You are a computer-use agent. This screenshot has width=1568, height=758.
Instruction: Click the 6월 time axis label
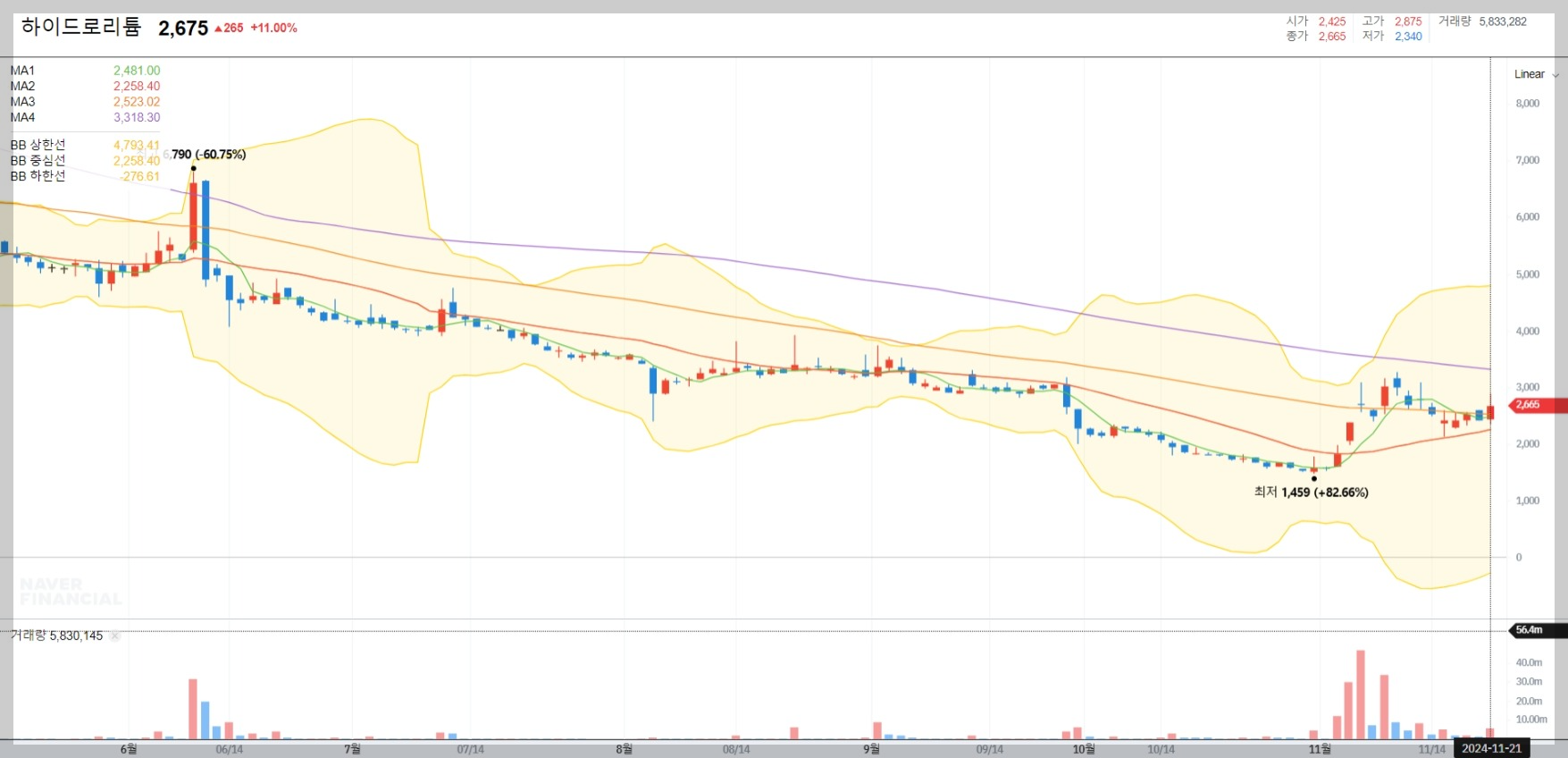(129, 749)
